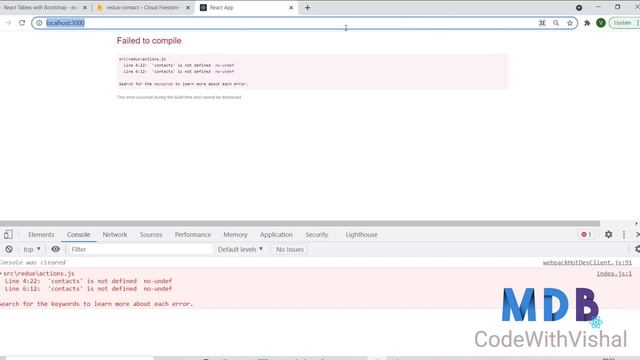This screenshot has height=360, width=640.
Task: Click the media control icon in title bar
Action: pos(579,7)
